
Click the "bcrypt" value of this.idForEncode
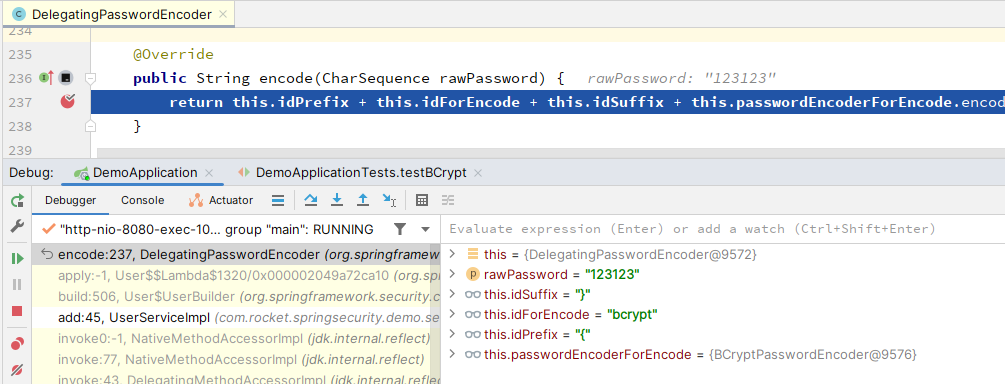pos(633,314)
